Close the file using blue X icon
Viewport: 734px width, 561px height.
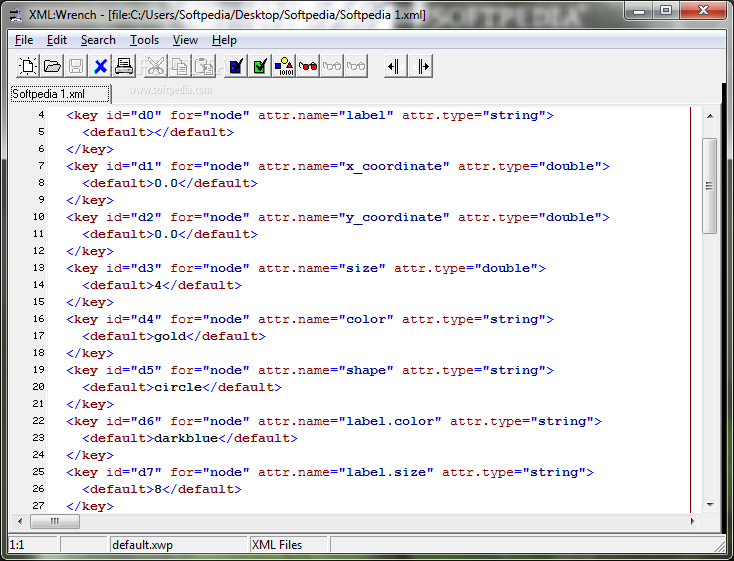point(100,66)
